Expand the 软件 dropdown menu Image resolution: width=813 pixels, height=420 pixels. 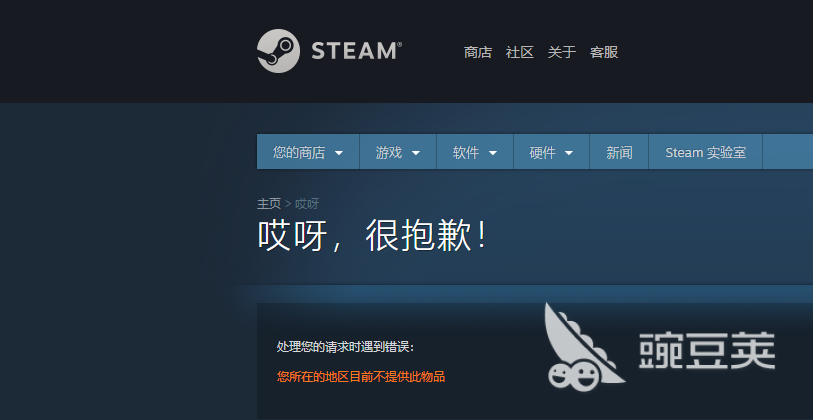click(475, 152)
